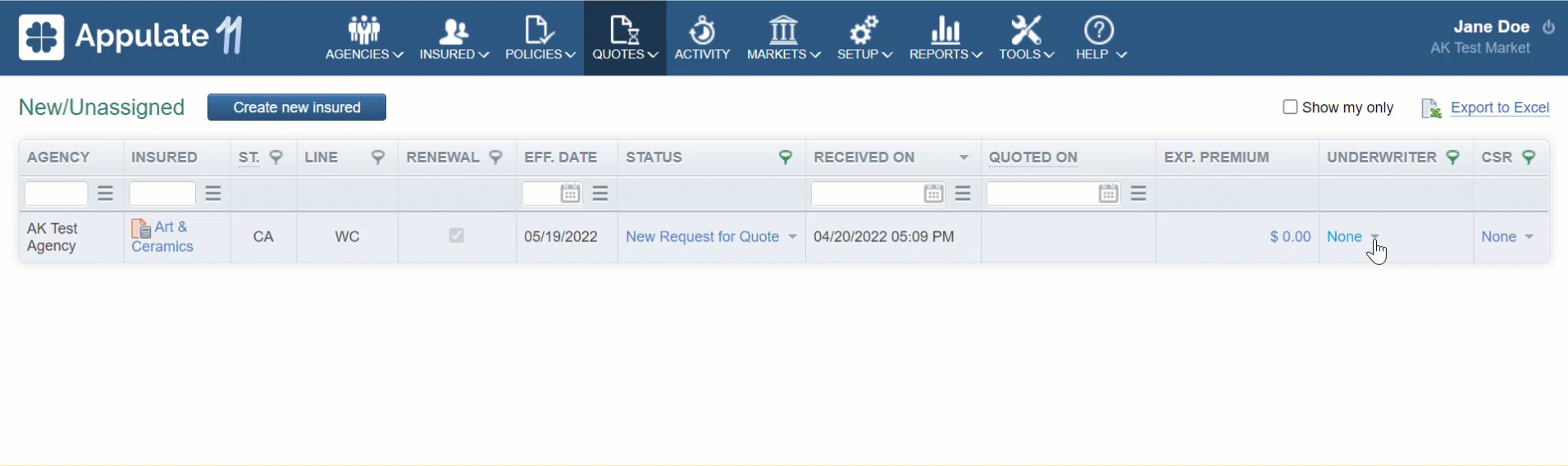Click the Jane Doe user name
The height and width of the screenshot is (466, 1568).
(x=1491, y=27)
